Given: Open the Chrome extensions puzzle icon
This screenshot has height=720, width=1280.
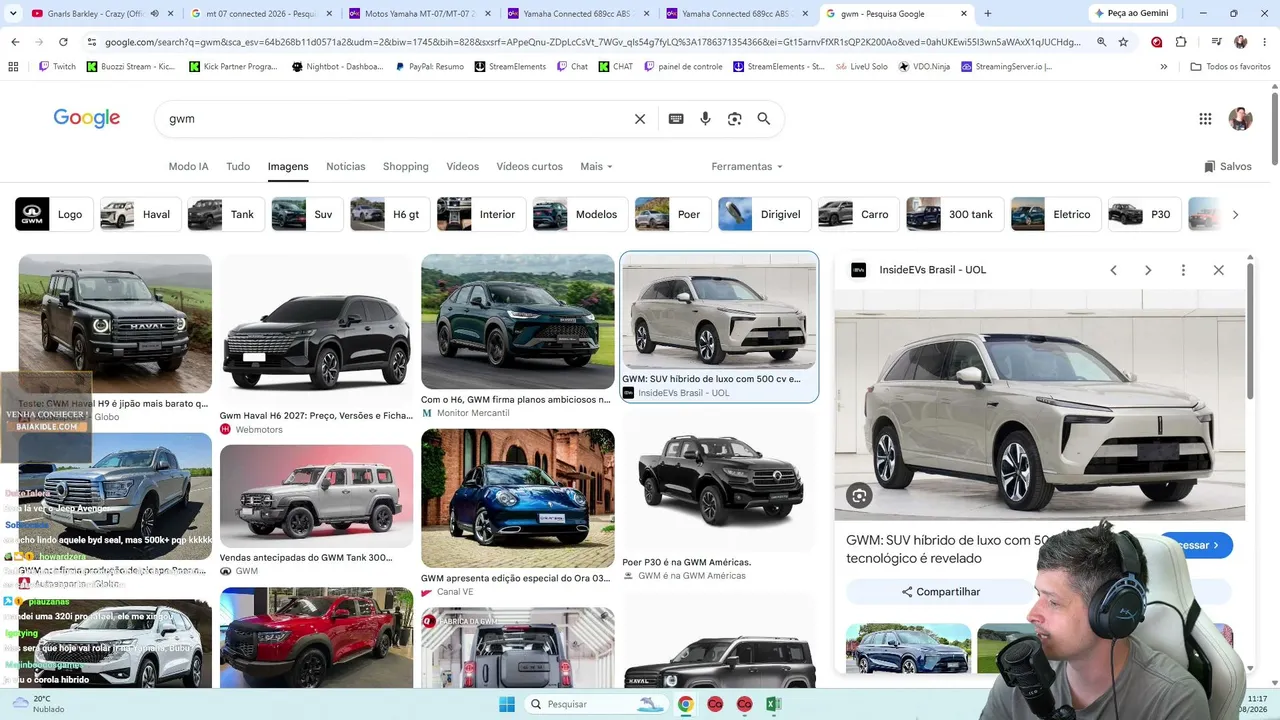Looking at the screenshot, I should (x=1181, y=42).
